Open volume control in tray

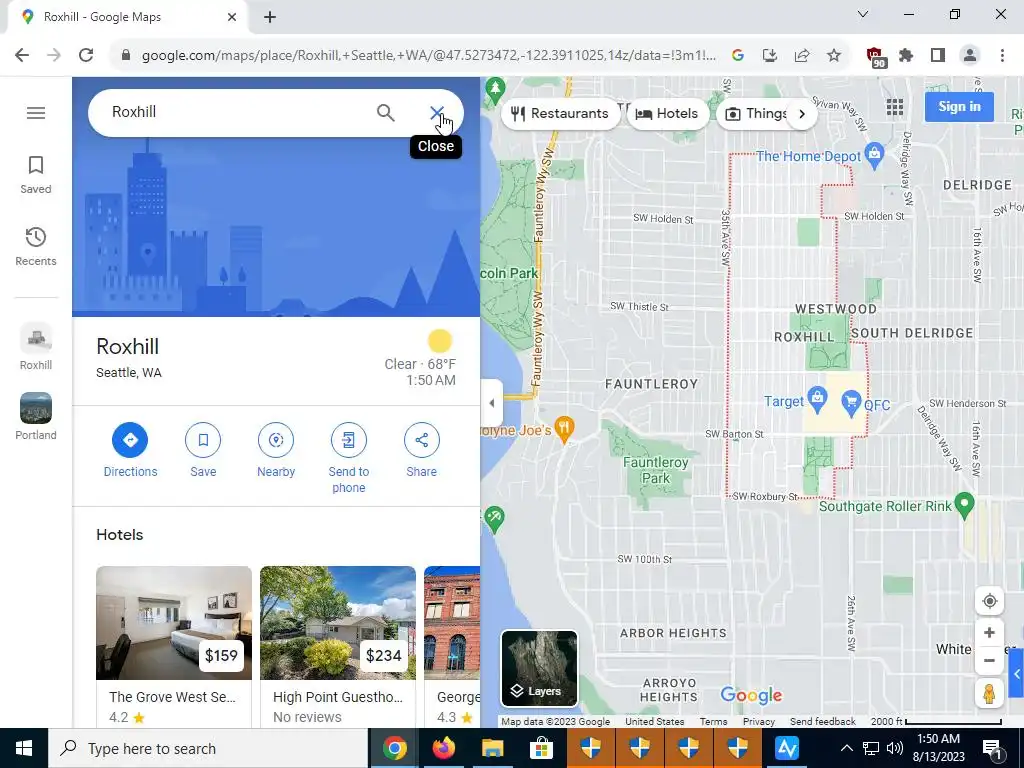click(x=895, y=748)
